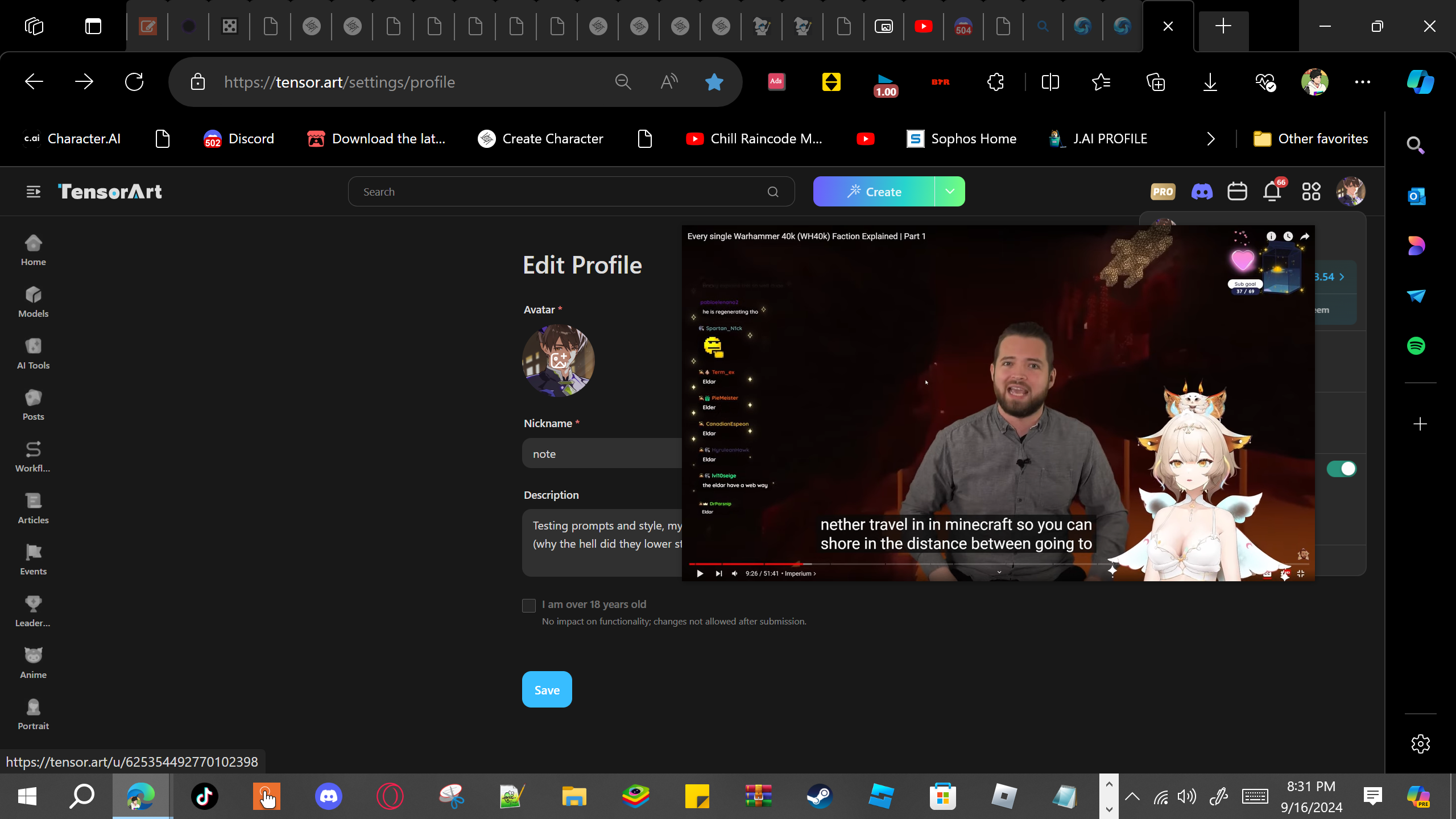
Task: Open Edge split screen view
Action: (x=1050, y=82)
